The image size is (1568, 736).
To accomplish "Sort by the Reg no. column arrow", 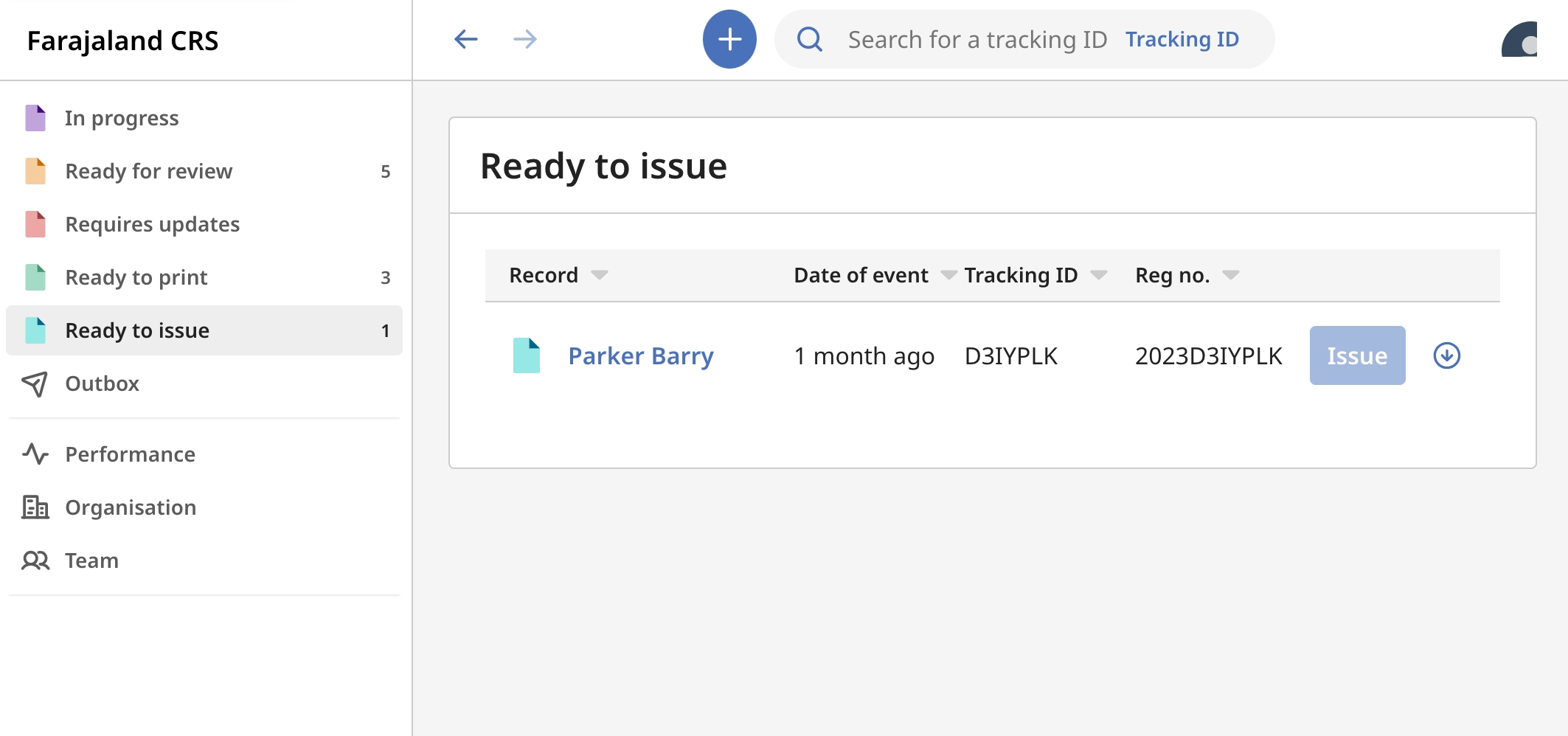I will click(1230, 275).
